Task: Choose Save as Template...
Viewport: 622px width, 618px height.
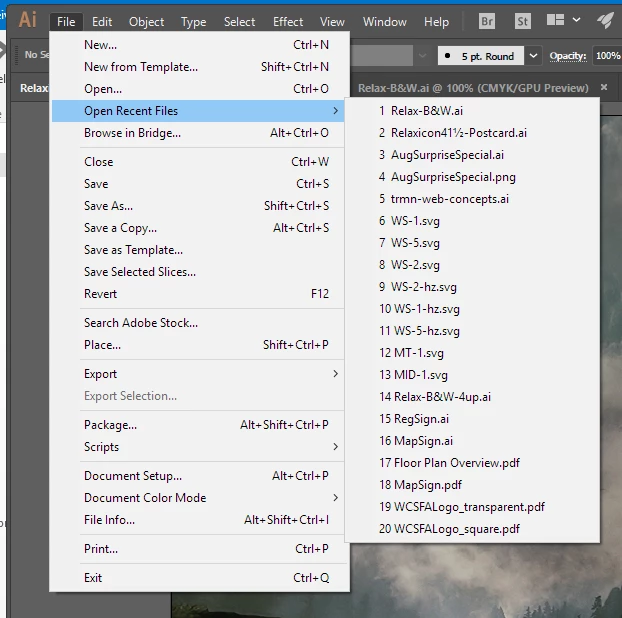Action: point(198,250)
